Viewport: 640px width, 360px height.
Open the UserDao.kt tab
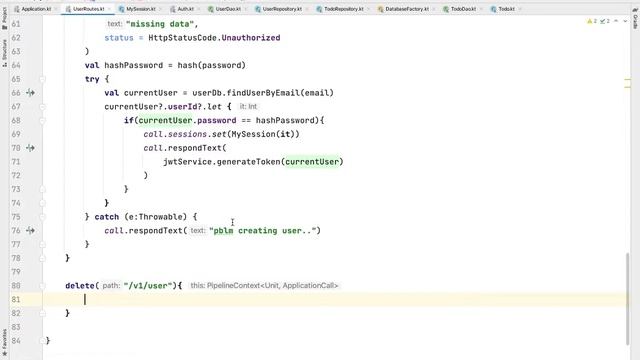click(x=228, y=9)
